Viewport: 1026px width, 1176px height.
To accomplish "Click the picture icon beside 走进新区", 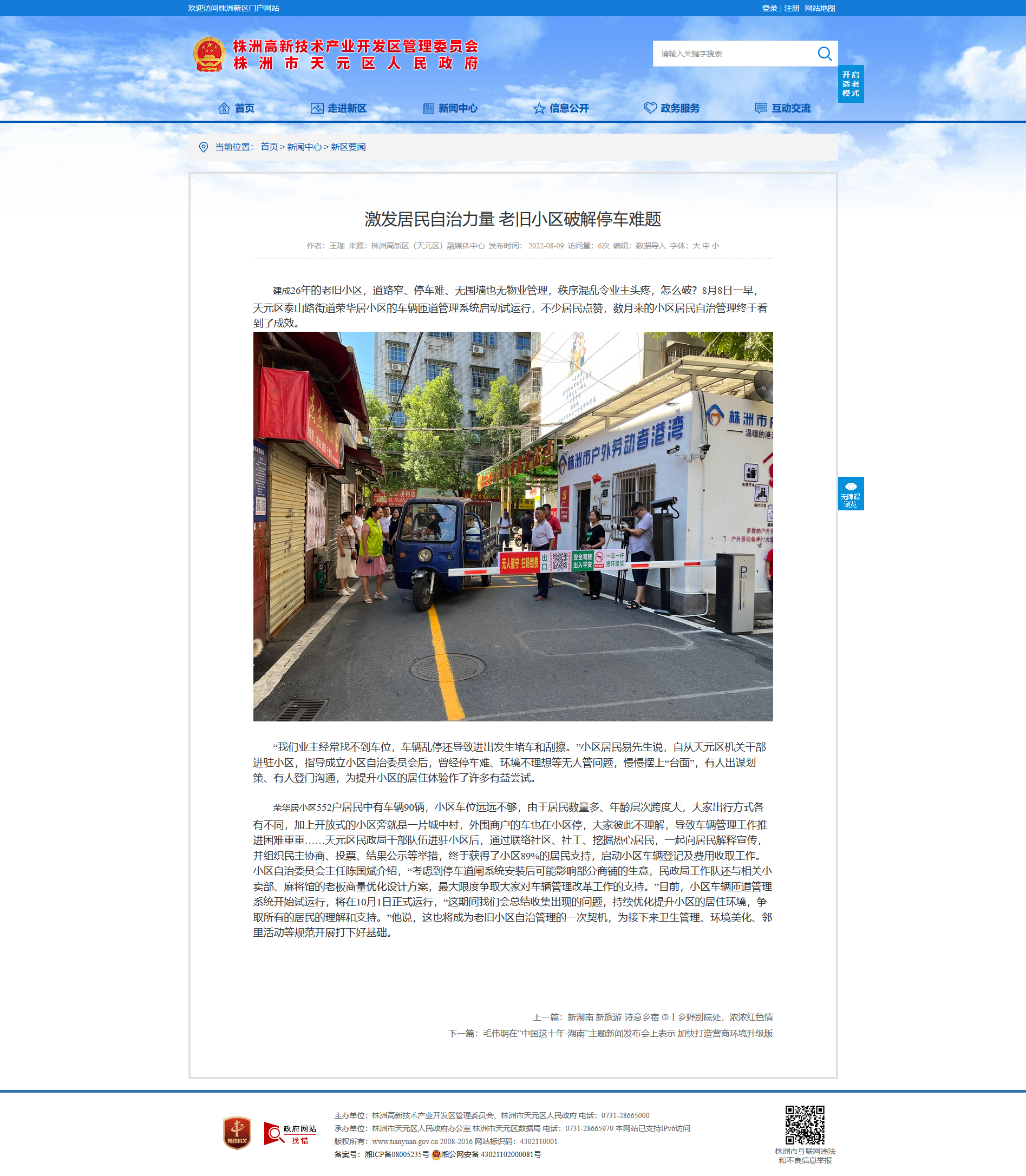I will [x=317, y=108].
